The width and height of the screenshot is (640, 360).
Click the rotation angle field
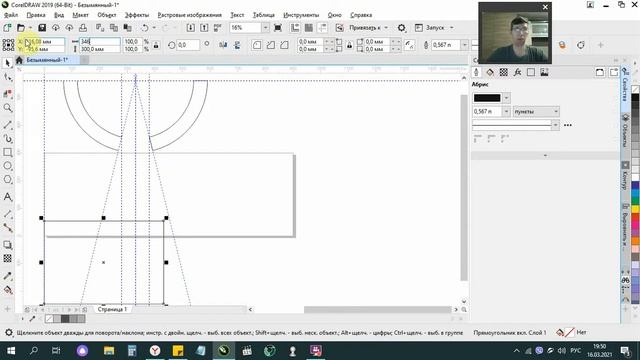pyautogui.click(x=188, y=45)
